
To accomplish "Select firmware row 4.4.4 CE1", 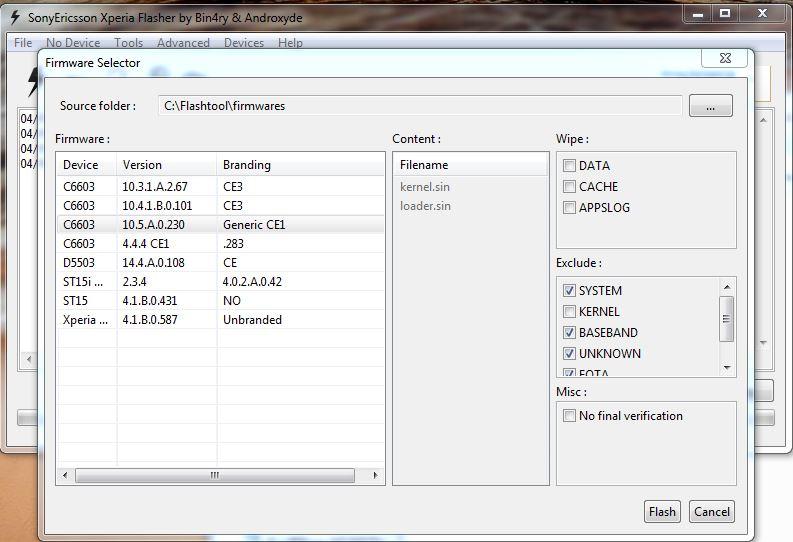I will pos(221,244).
